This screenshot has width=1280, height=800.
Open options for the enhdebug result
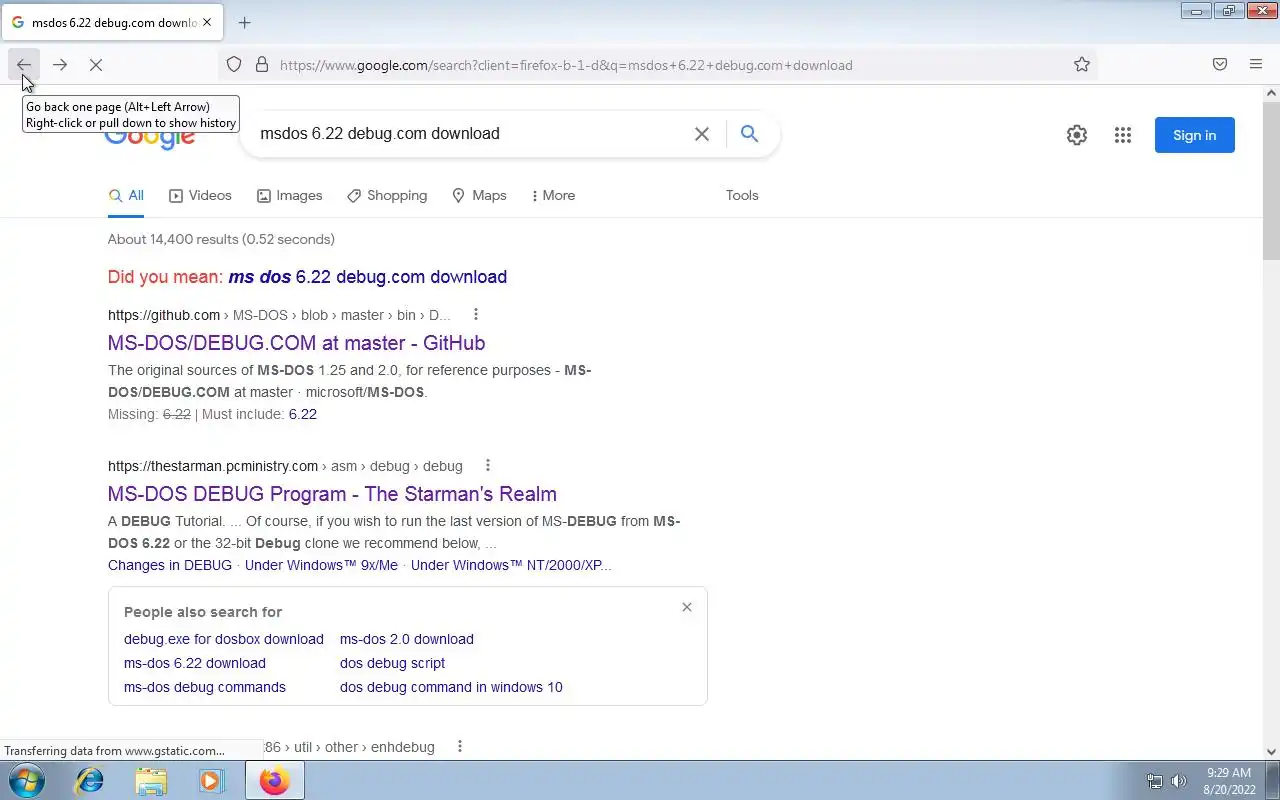click(x=460, y=746)
